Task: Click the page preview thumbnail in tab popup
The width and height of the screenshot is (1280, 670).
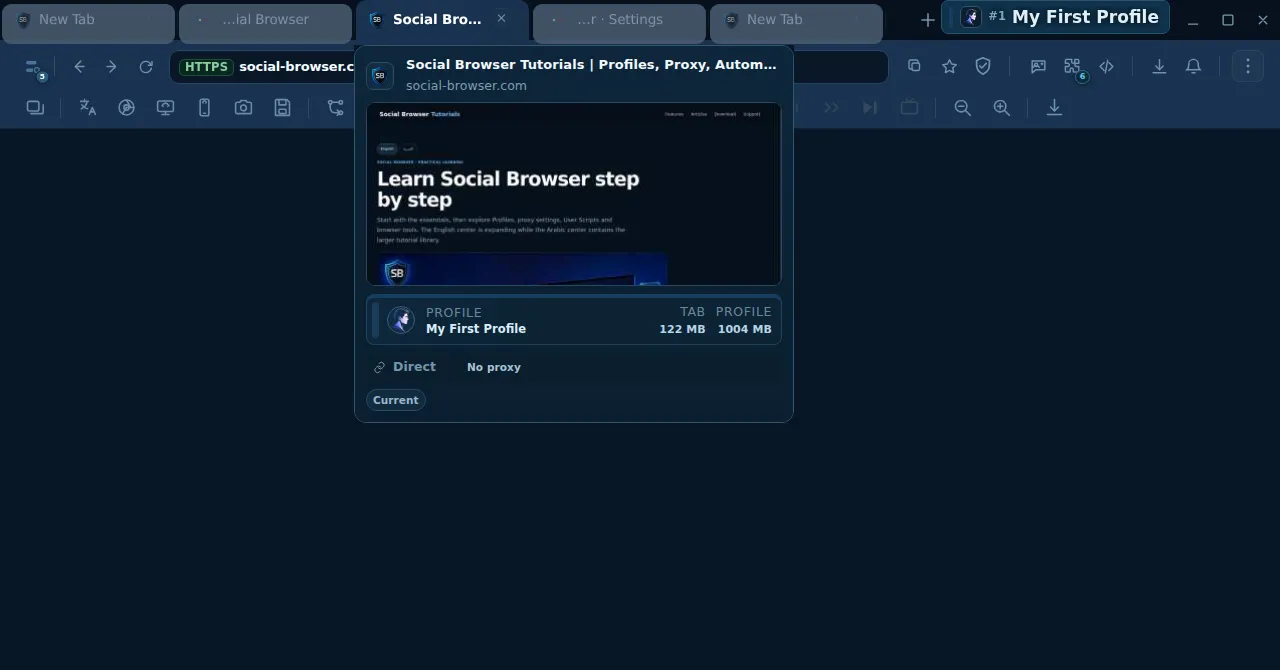Action: click(x=574, y=194)
